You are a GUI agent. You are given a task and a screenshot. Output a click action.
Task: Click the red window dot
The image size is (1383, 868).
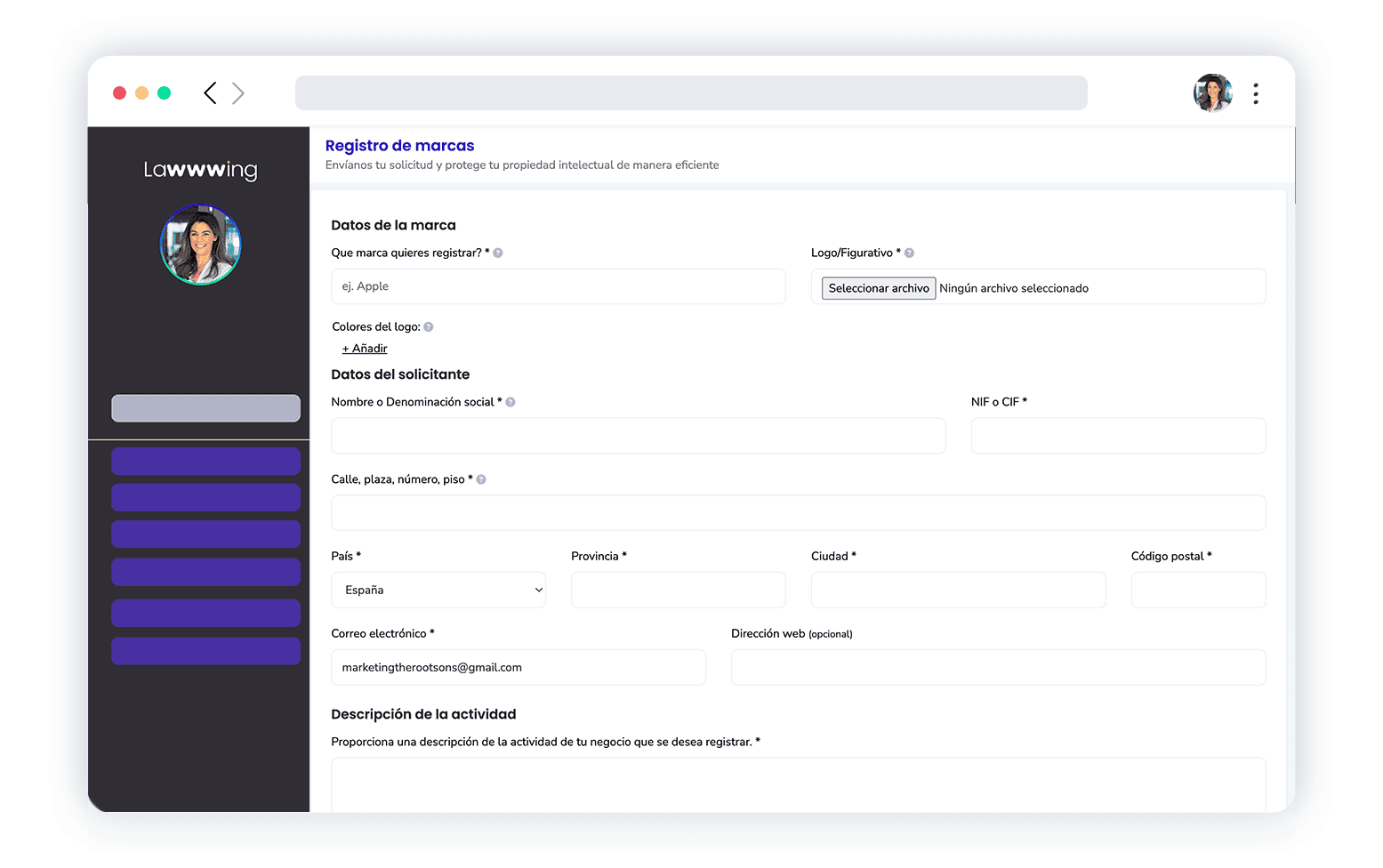[x=119, y=93]
